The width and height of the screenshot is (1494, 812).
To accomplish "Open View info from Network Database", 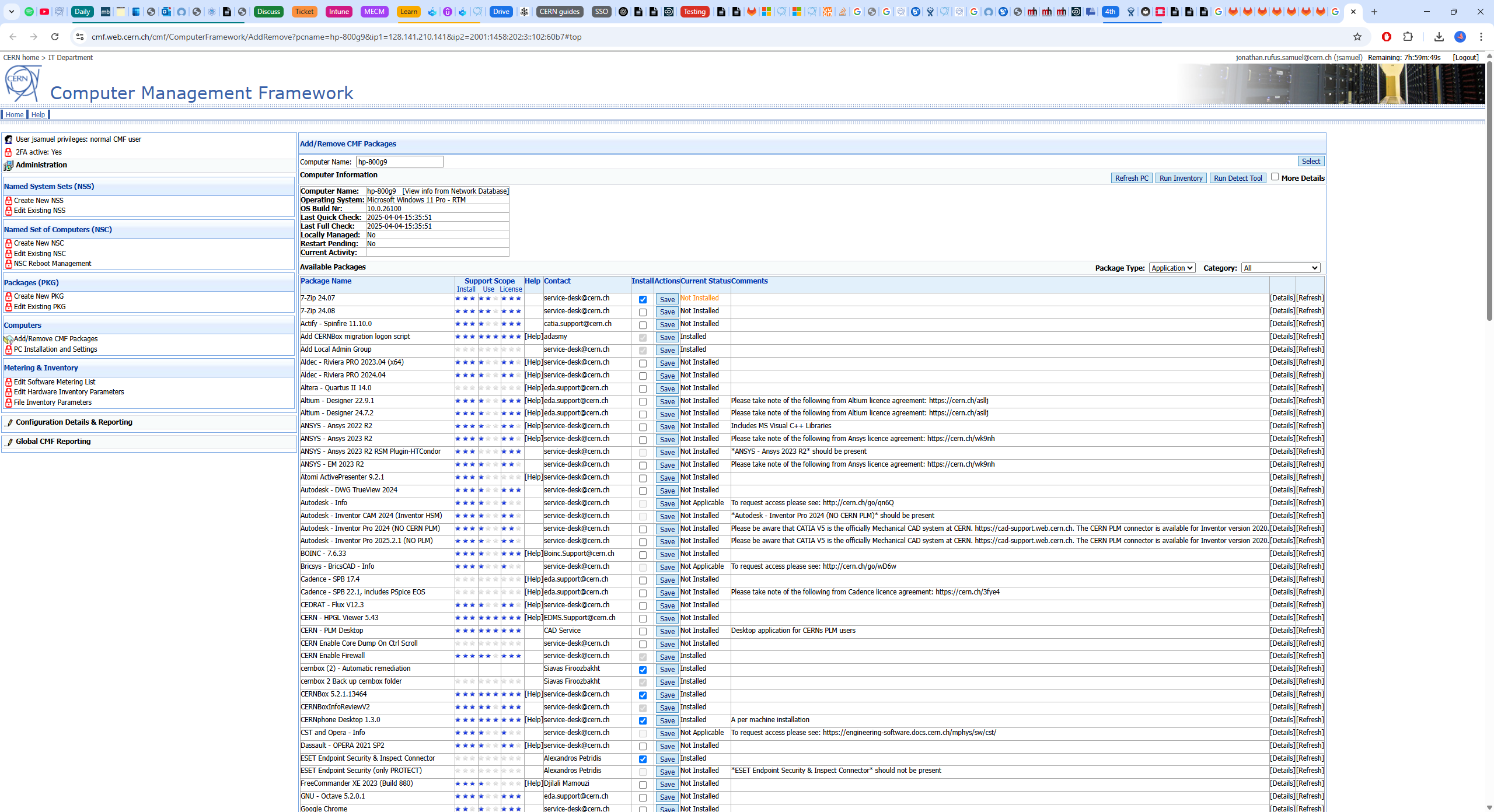I will (x=455, y=191).
